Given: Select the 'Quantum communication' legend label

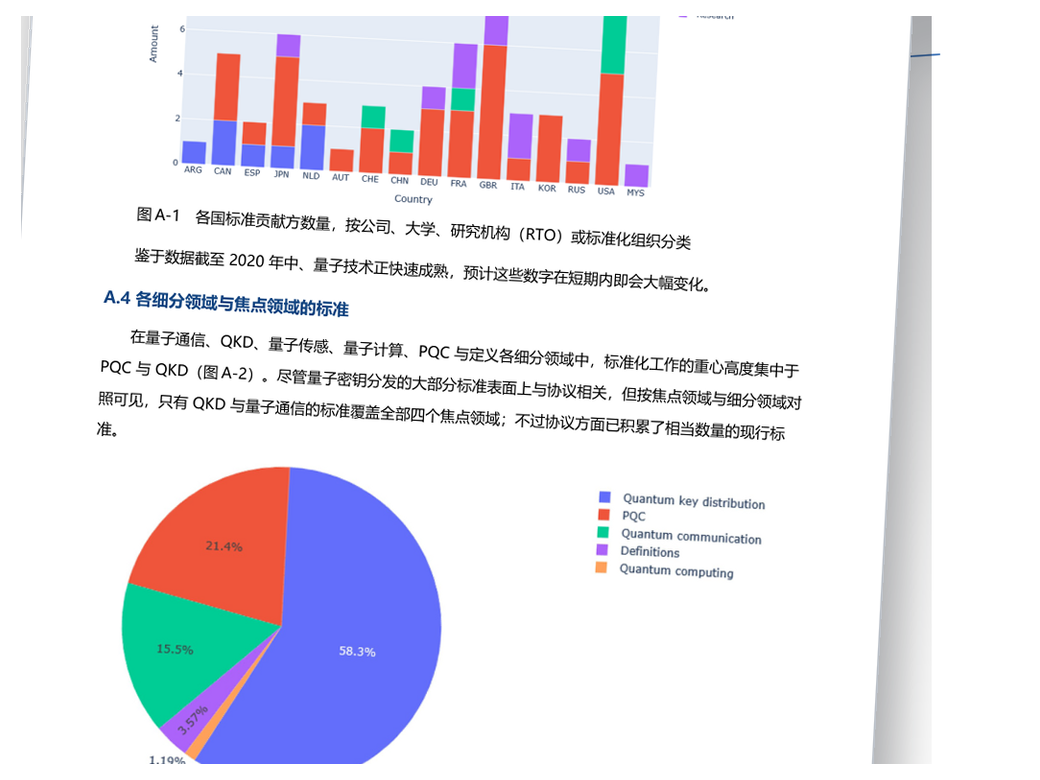Looking at the screenshot, I should tap(691, 536).
